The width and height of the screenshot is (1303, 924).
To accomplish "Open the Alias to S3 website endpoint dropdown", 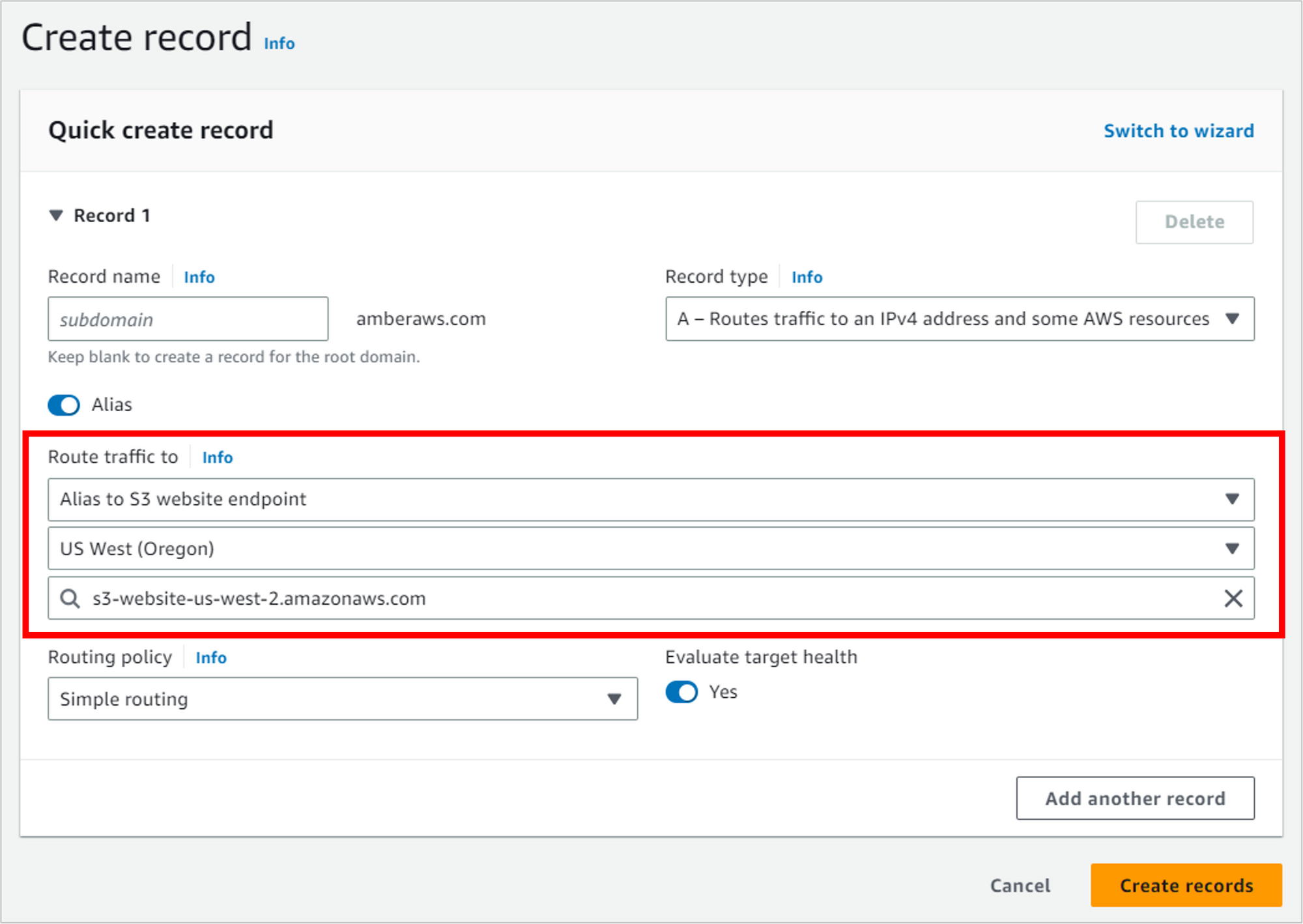I will (651, 499).
